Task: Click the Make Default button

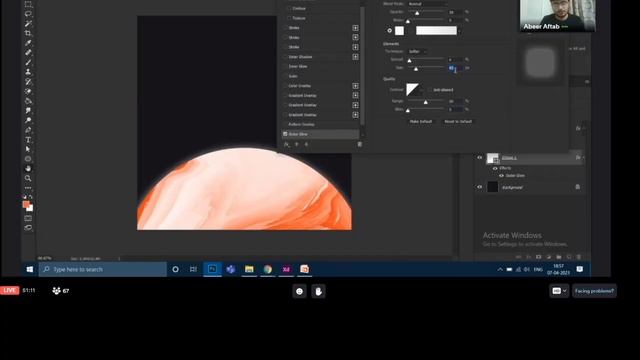Action: 420,122
